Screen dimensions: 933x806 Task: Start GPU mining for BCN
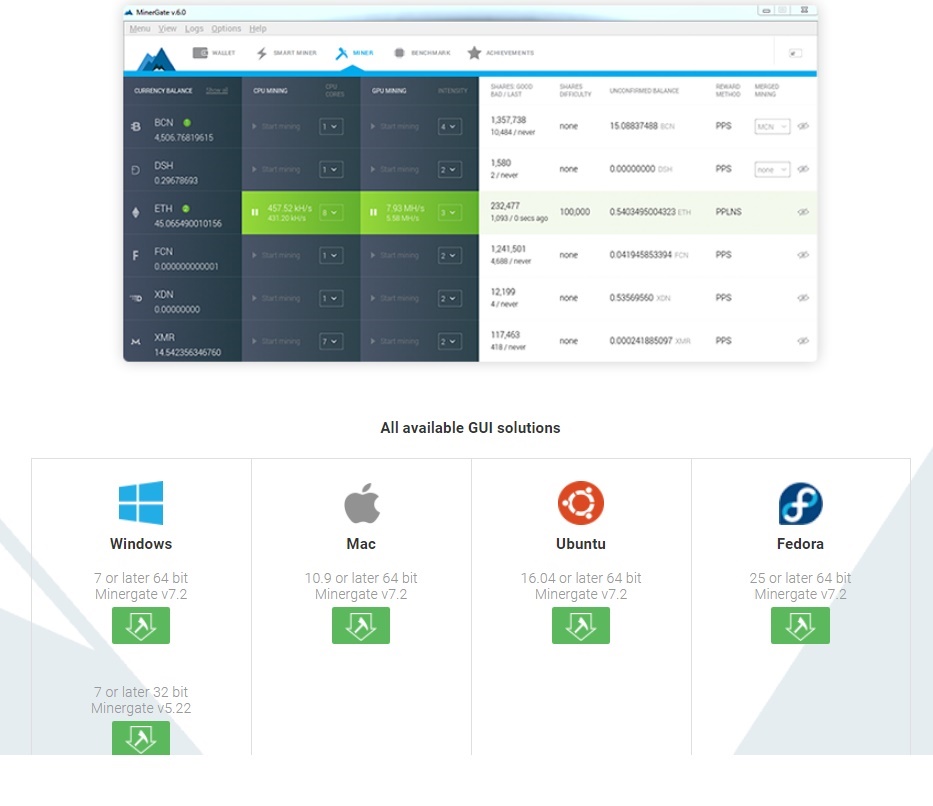(395, 127)
